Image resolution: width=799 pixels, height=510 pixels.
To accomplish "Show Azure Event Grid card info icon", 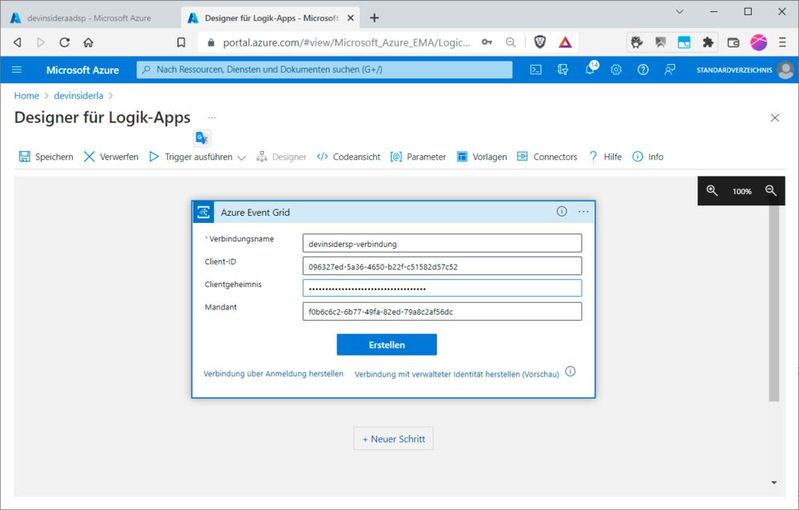I will point(562,211).
